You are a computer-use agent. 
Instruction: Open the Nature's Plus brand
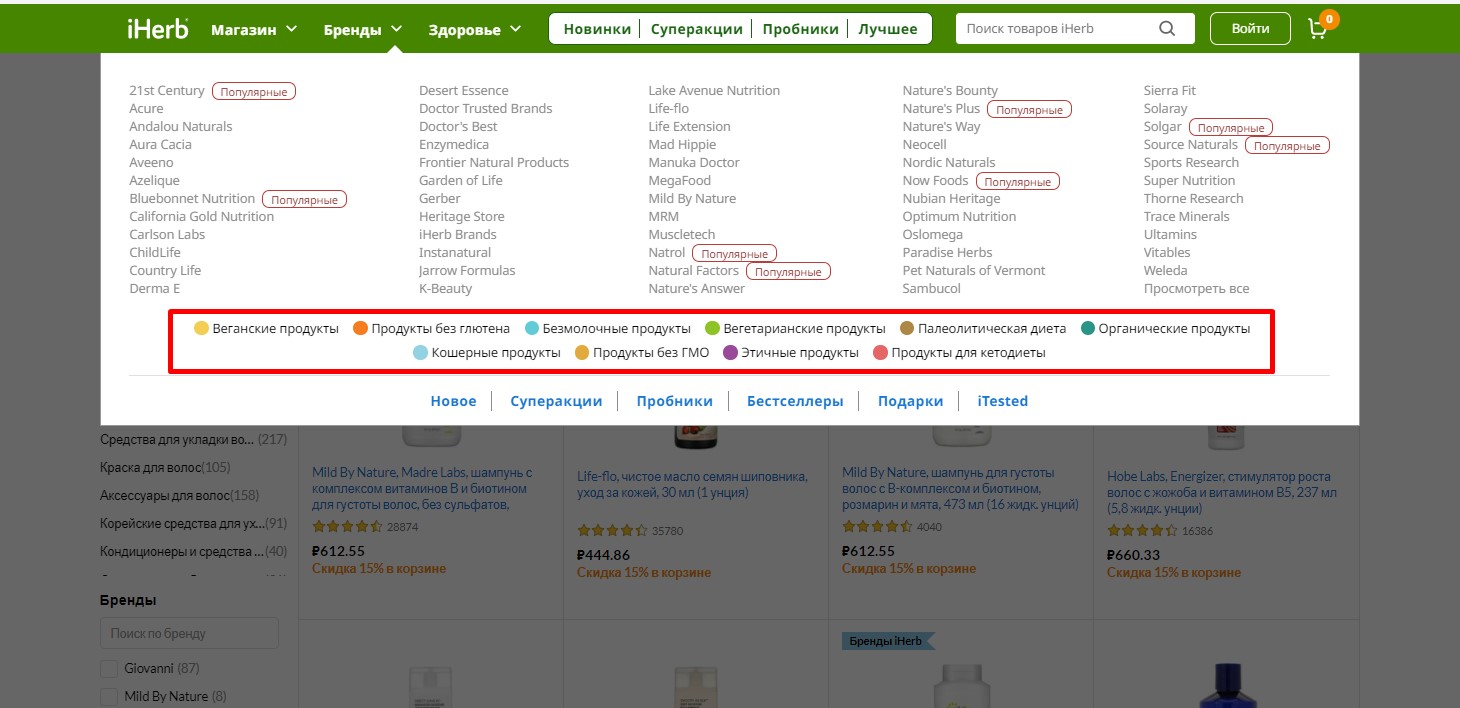(x=941, y=108)
